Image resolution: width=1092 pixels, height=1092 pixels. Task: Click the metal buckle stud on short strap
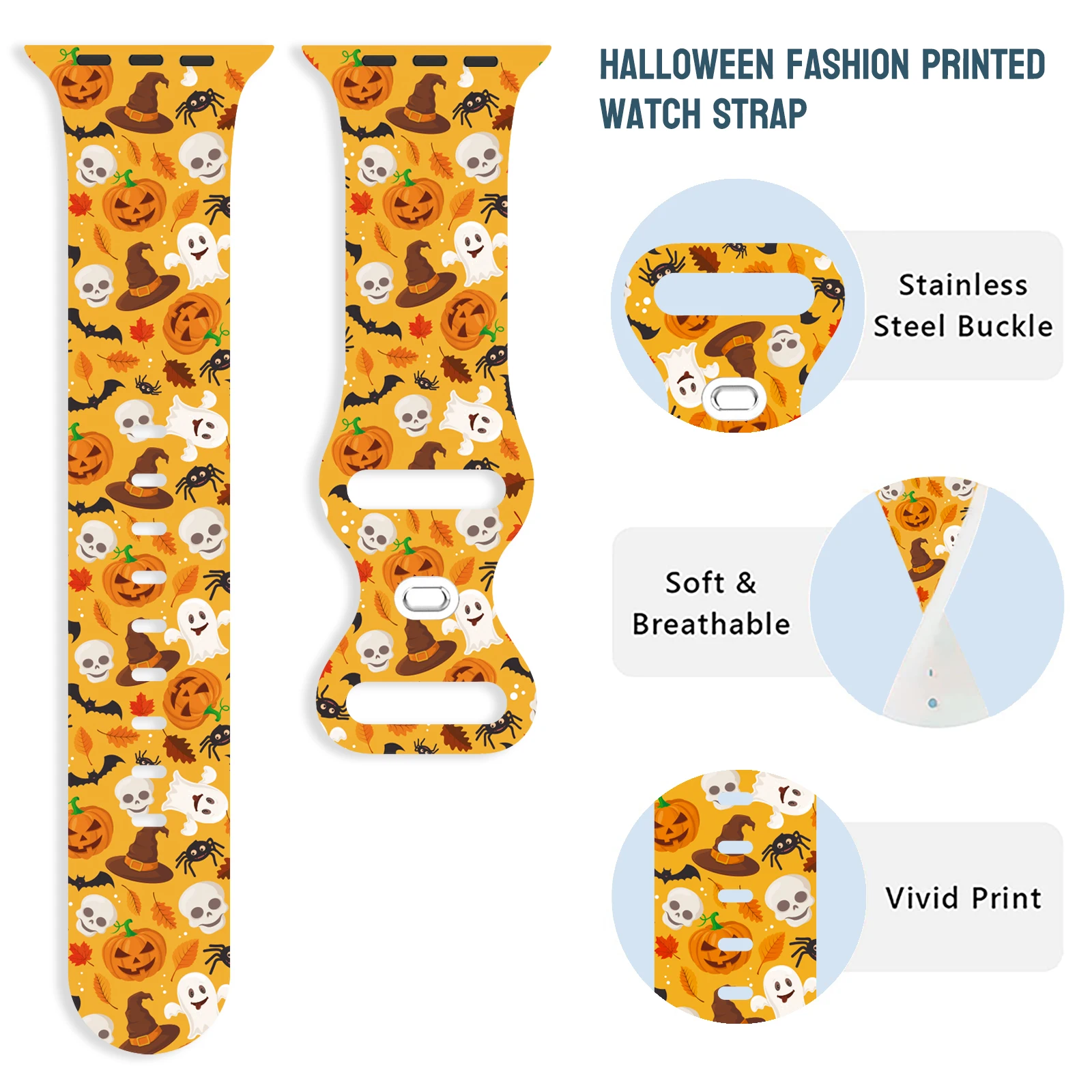[x=427, y=599]
